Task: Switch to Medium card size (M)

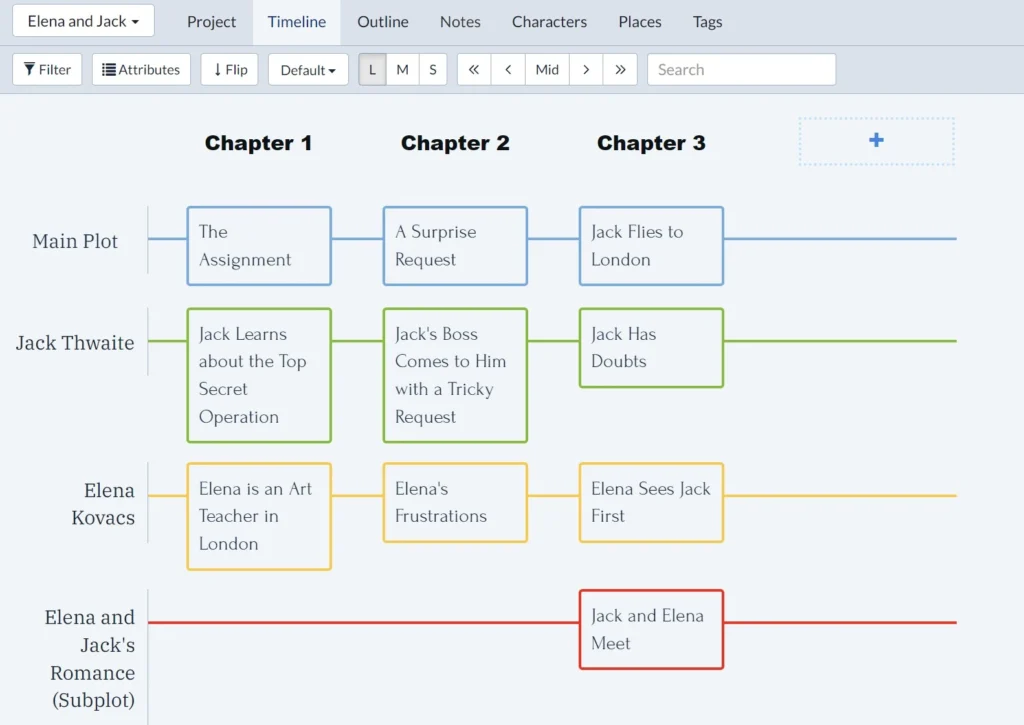Action: (402, 70)
